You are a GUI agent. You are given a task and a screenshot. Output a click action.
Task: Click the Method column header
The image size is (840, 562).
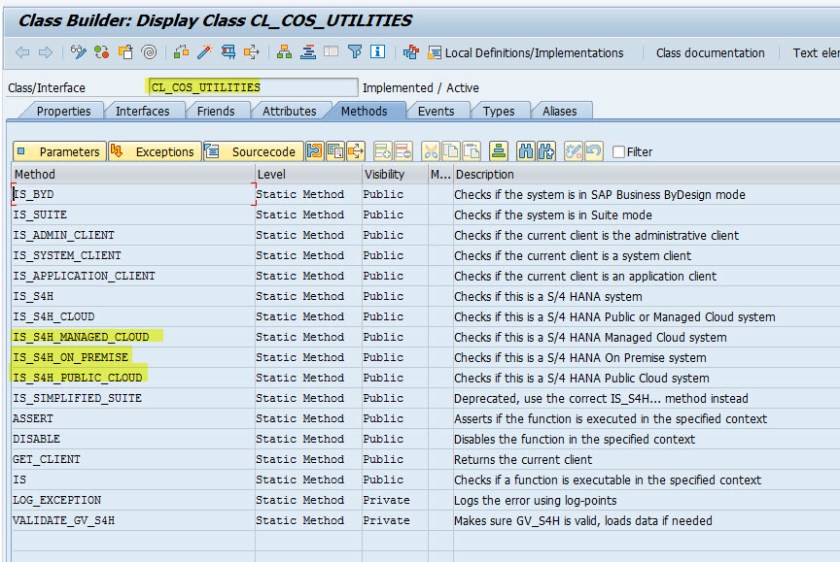(133, 174)
